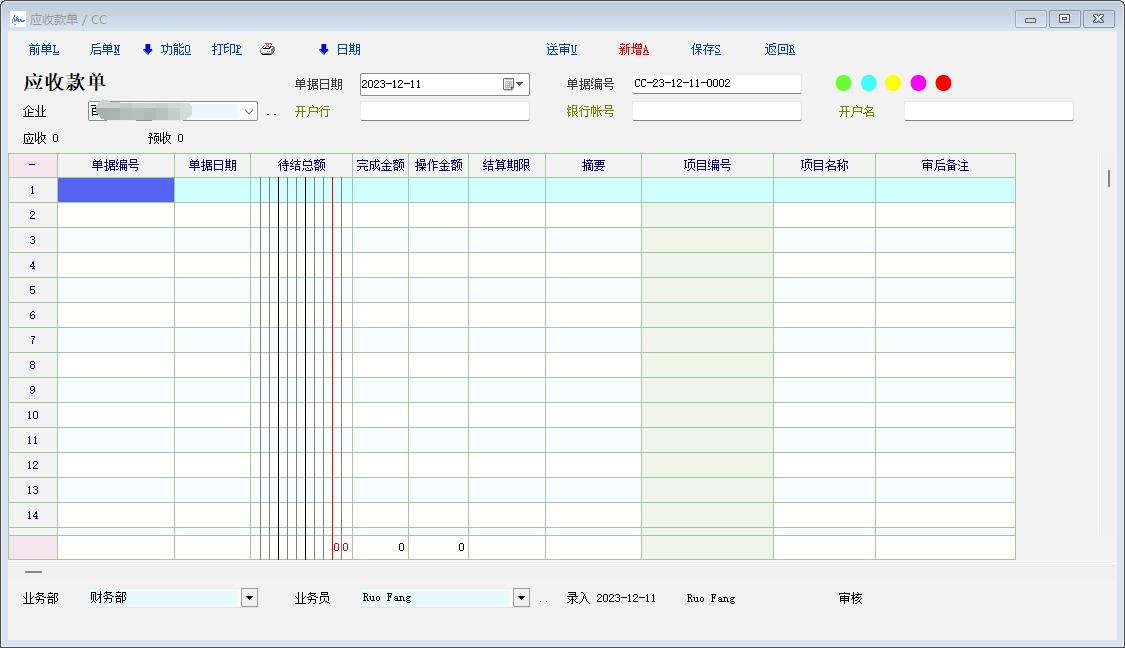Open the 功能 function menu

167,49
